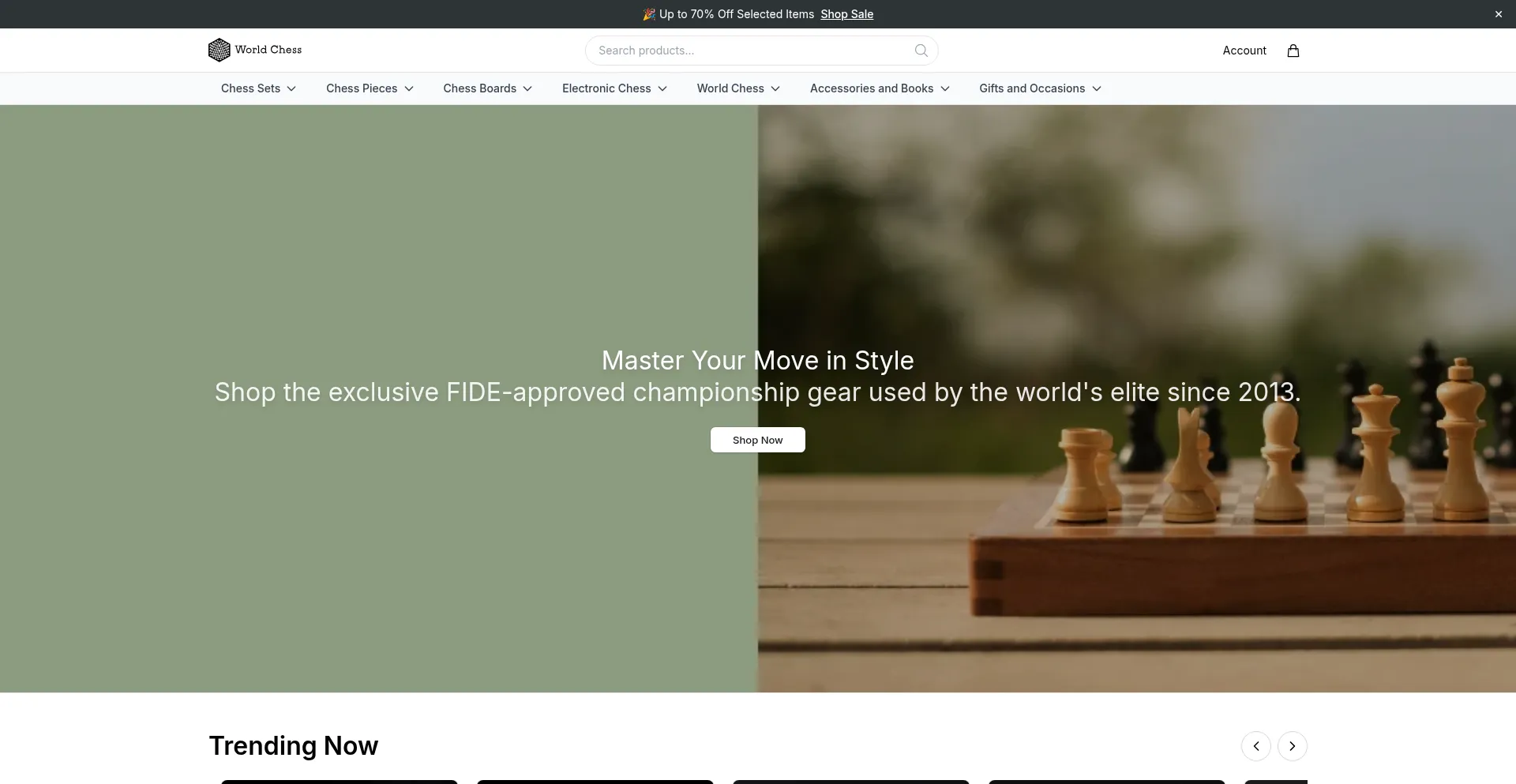1516x784 pixels.
Task: Click the Master Your Move in Style headline
Action: tap(758, 361)
